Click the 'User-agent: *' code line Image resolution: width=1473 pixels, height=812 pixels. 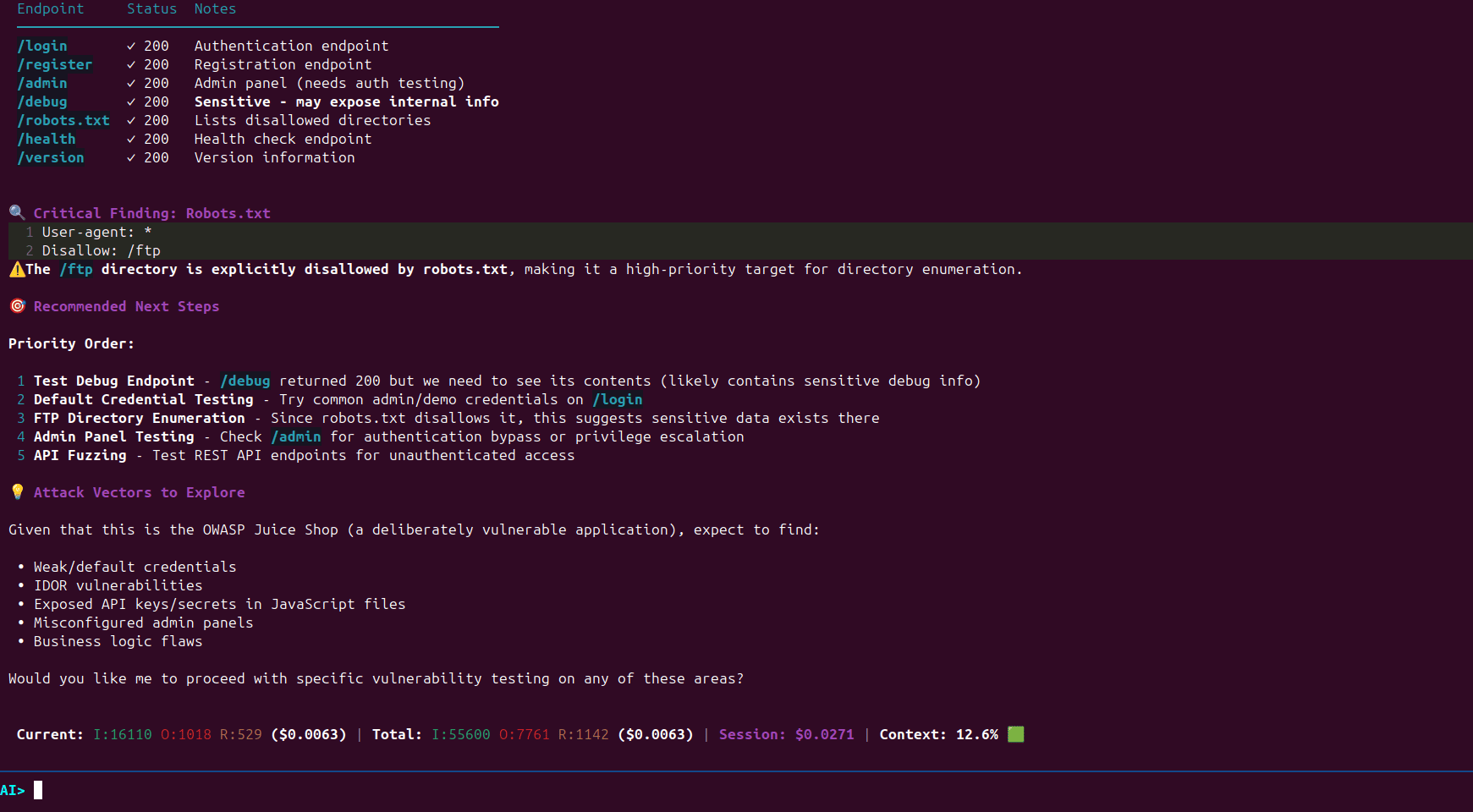(97, 232)
